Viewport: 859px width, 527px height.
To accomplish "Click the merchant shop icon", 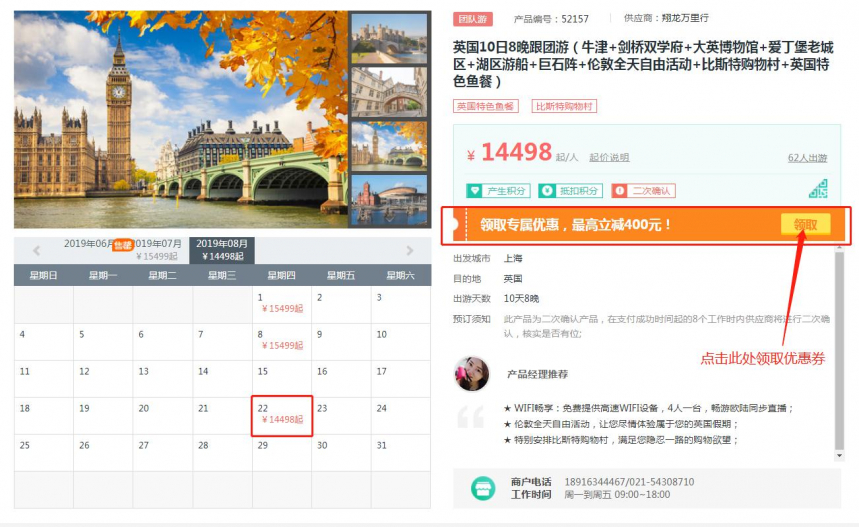I will 483,488.
